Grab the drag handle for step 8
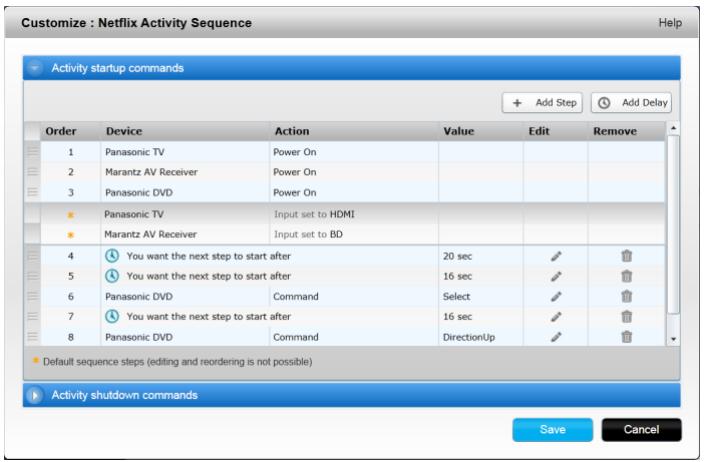 click(33, 337)
